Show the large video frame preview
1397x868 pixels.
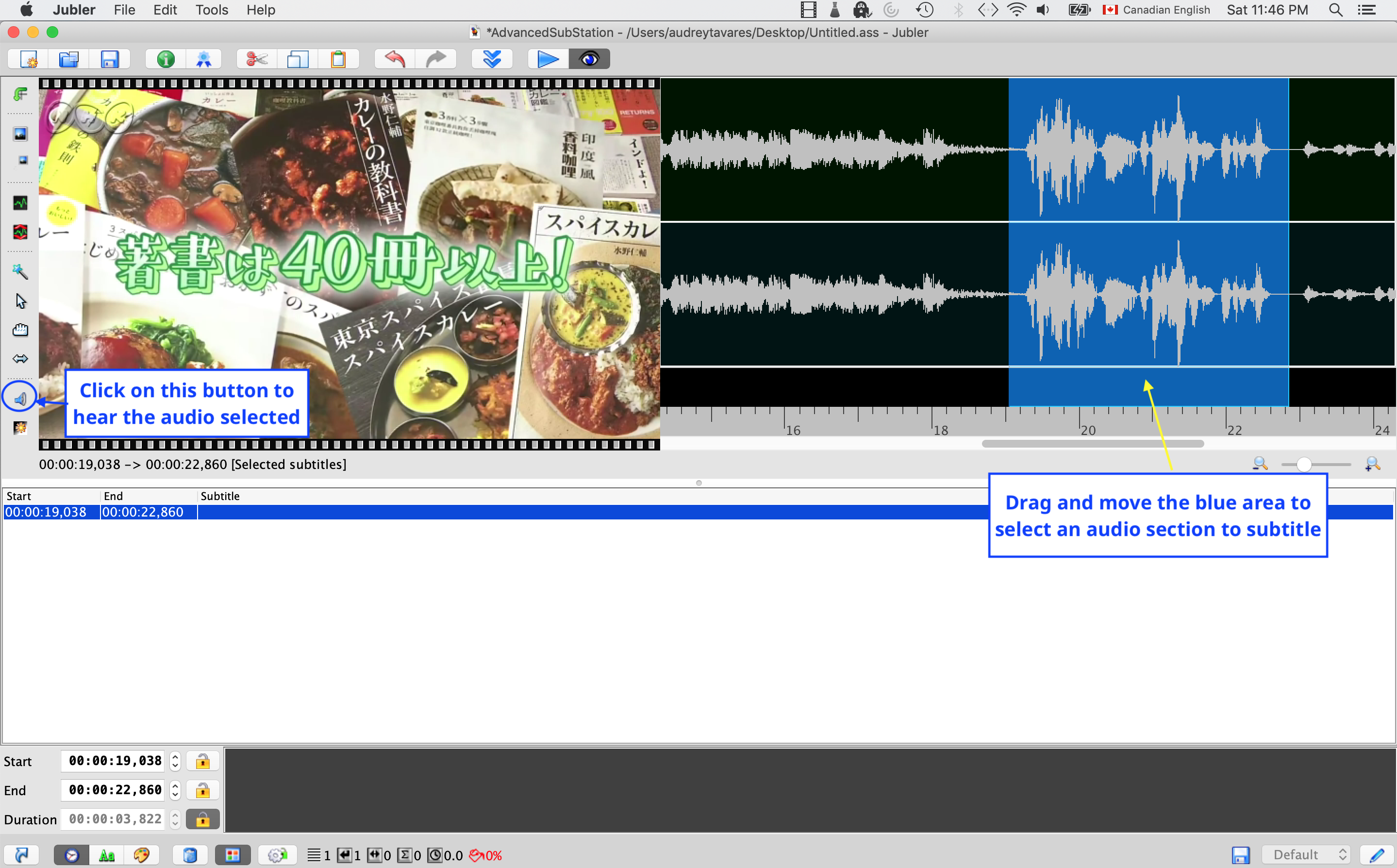pos(20,134)
